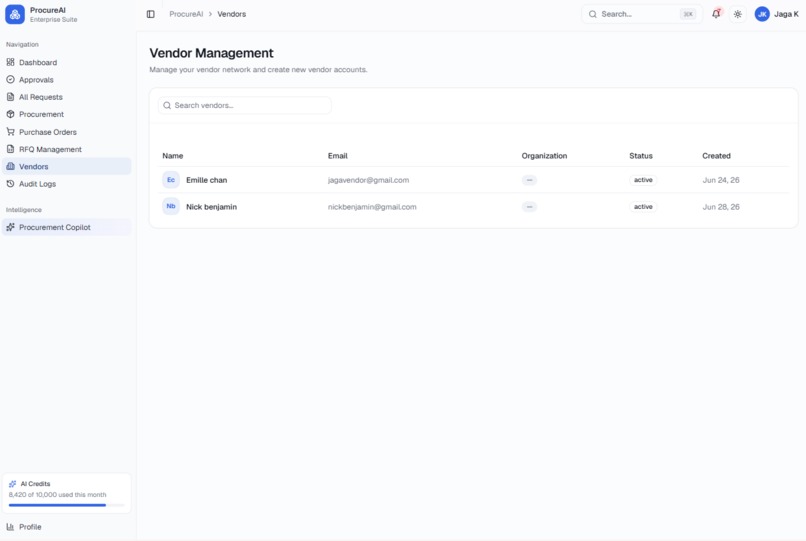Viewport: 806px width, 541px height.
Task: Open Dashboard from the navigation
Action: tap(67, 62)
